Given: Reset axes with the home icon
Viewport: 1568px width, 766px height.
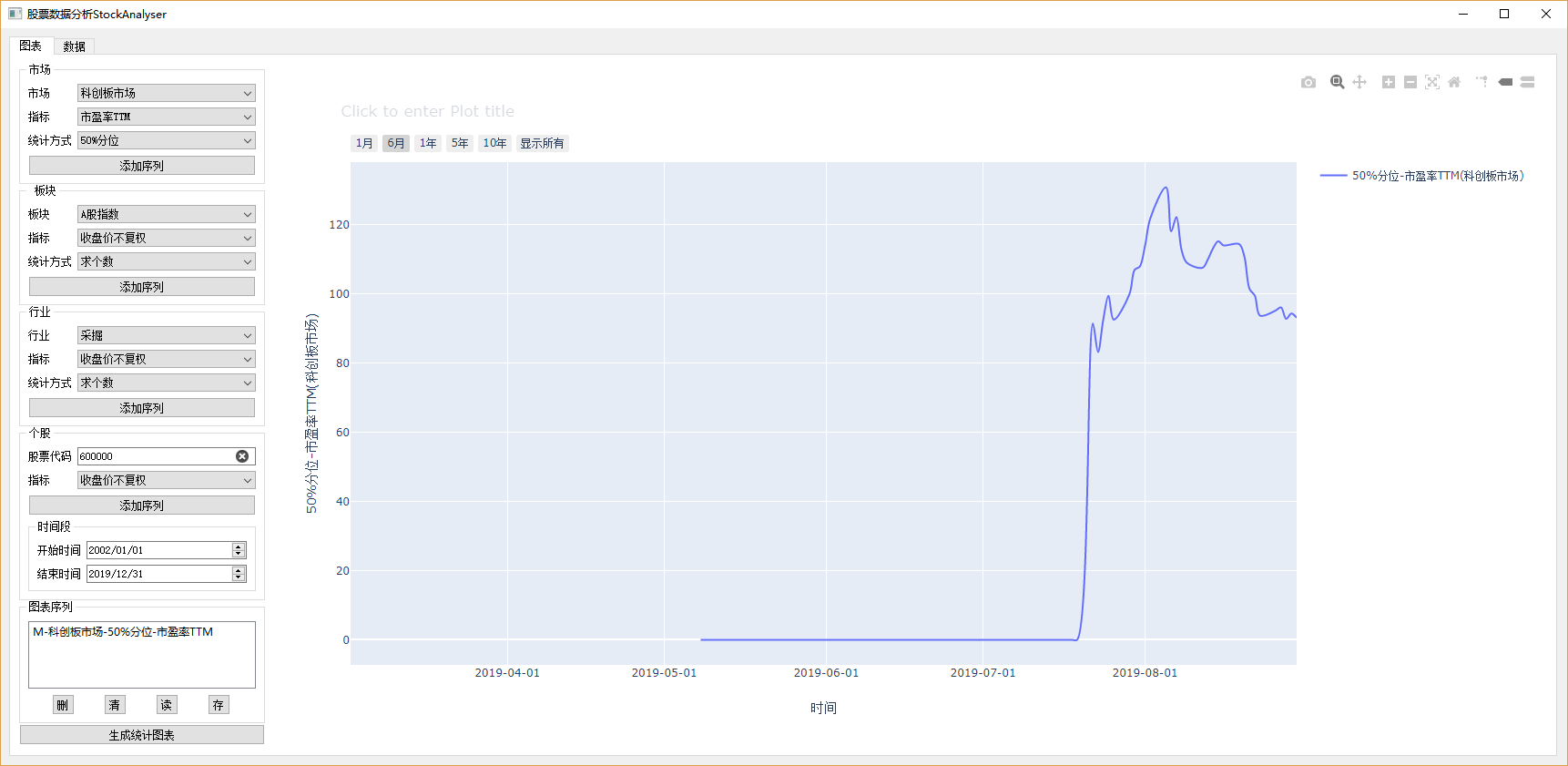Looking at the screenshot, I should (1454, 82).
